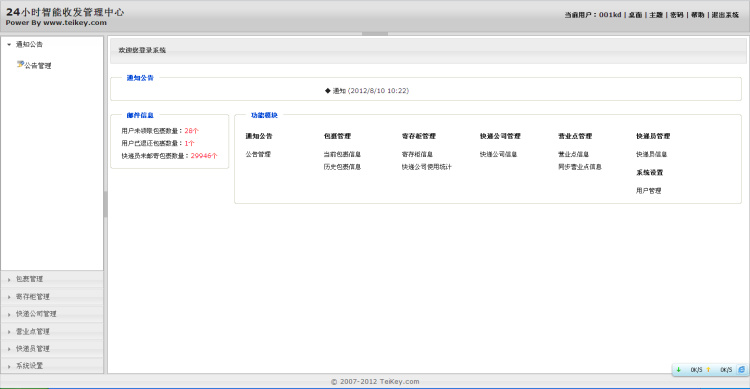Image resolution: width=750 pixels, height=389 pixels.
Task: Click the collapse handle under the header
Action: (375, 33)
